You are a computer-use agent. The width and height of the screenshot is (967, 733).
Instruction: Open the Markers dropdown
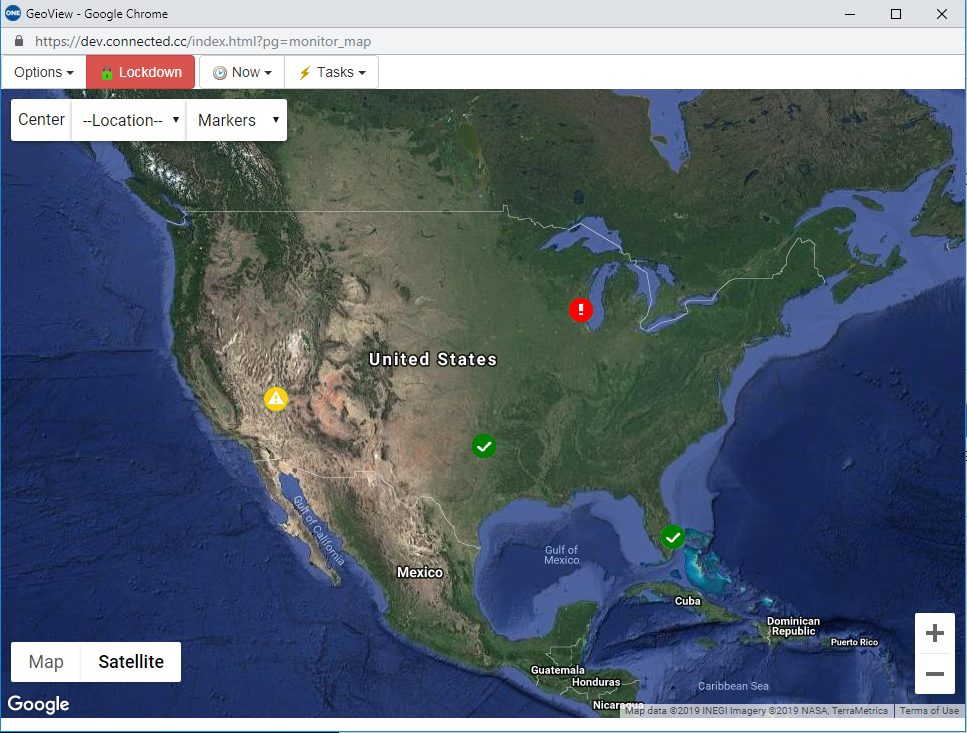click(x=236, y=119)
